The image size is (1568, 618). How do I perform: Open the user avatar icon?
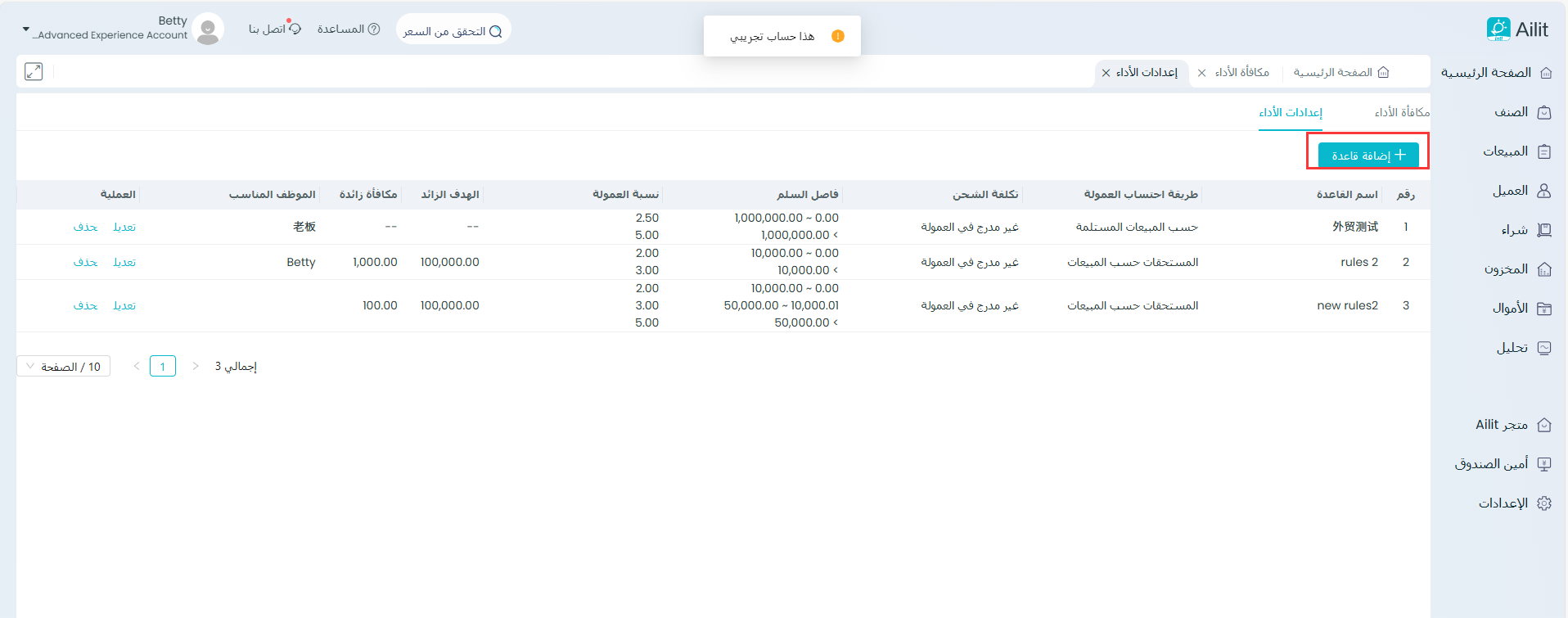208,29
